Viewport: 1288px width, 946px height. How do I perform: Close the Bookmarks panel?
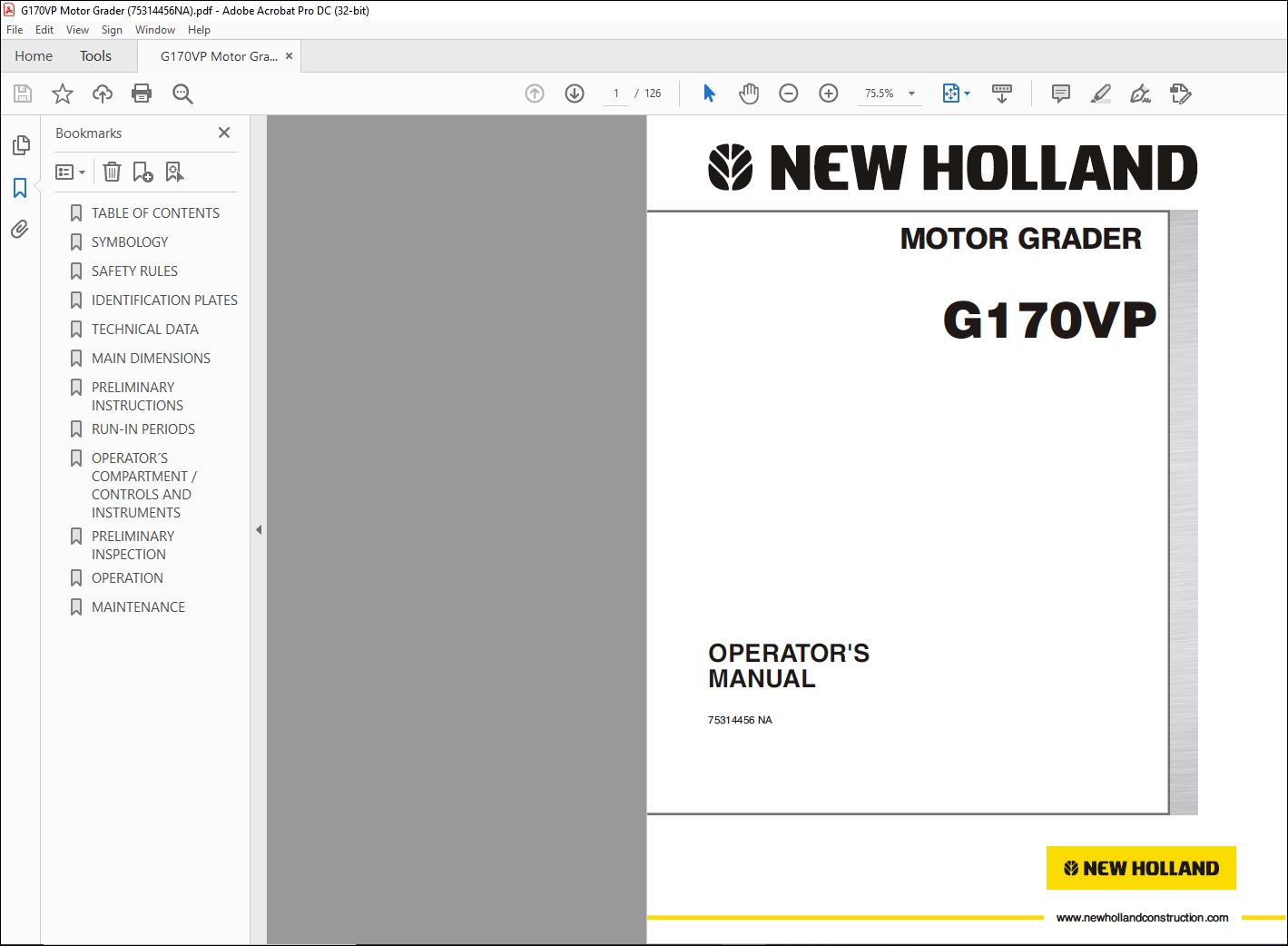[x=224, y=133]
